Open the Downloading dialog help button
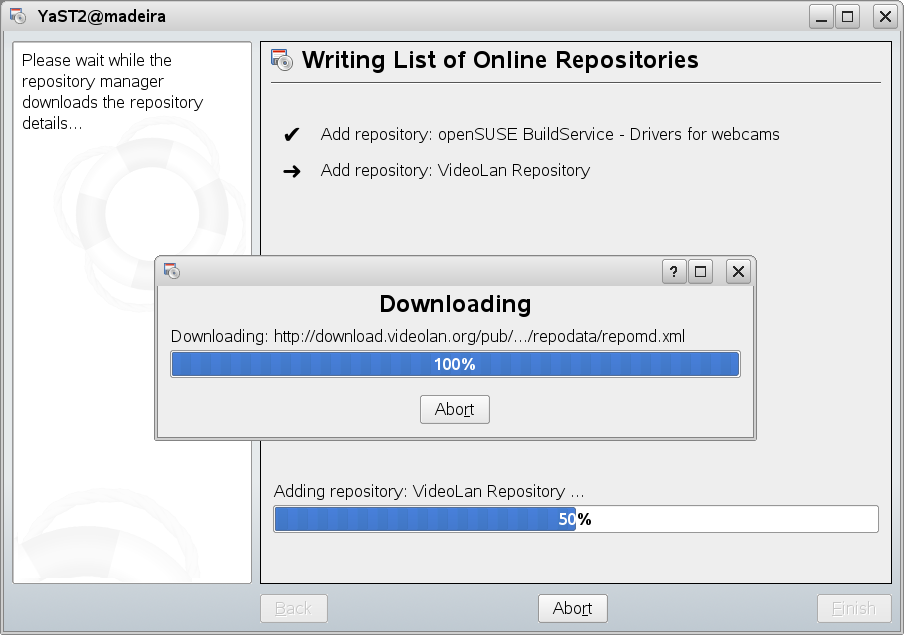 pyautogui.click(x=674, y=272)
